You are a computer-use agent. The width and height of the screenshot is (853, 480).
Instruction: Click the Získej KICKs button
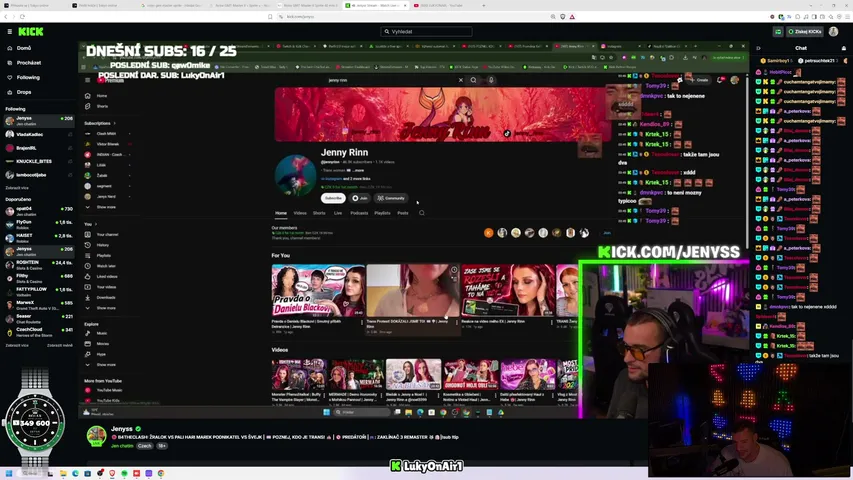pos(805,32)
